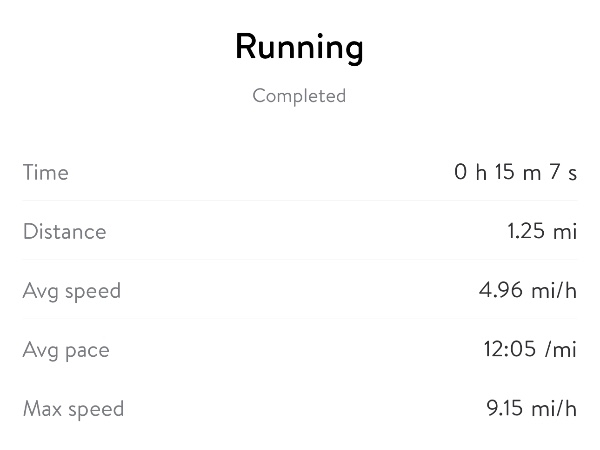The image size is (600, 450).
Task: Click the mi/h unit beside 4.96
Action: click(554, 291)
